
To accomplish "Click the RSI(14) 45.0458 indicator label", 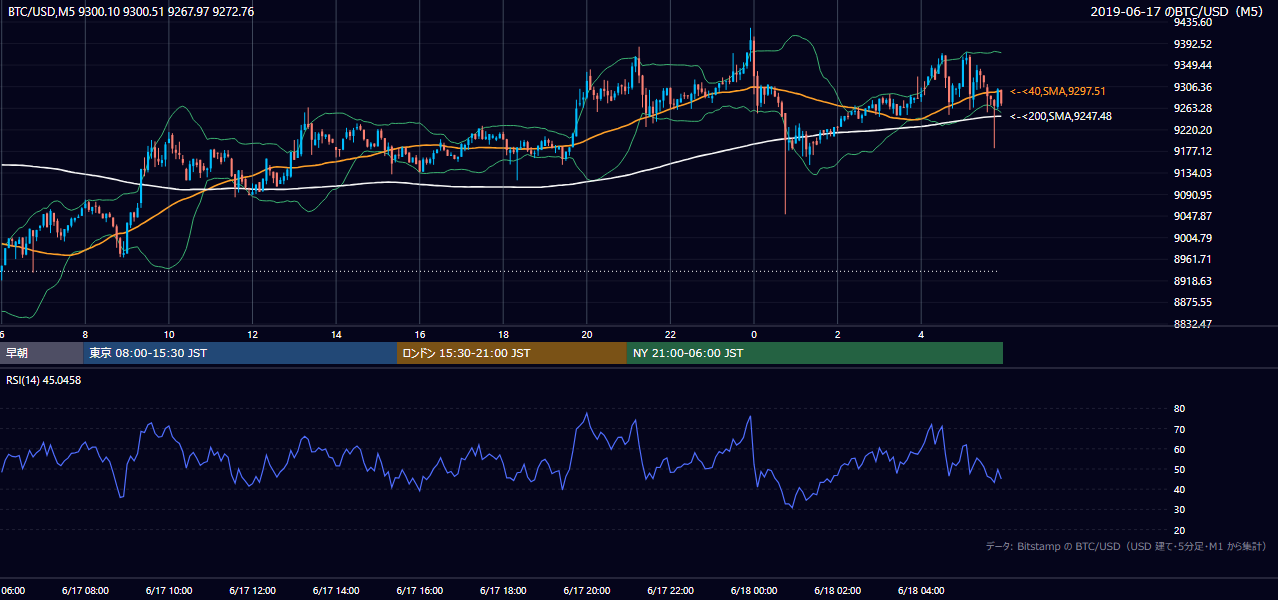I will (44, 380).
